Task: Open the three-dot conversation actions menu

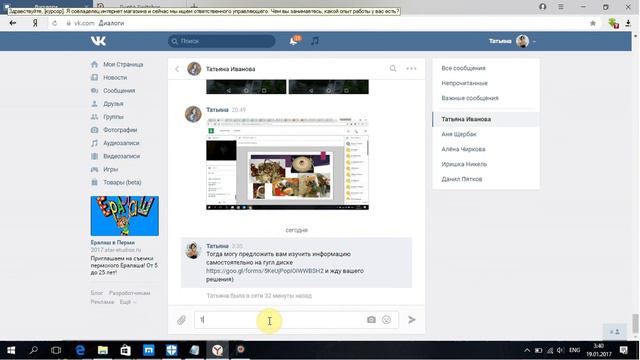Action: tap(411, 69)
